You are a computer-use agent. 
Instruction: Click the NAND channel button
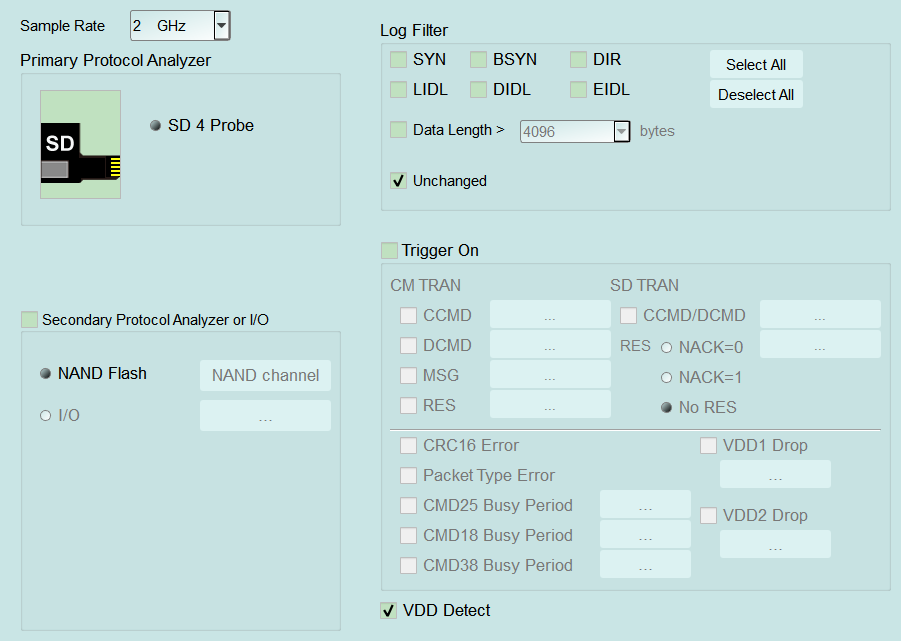265,375
